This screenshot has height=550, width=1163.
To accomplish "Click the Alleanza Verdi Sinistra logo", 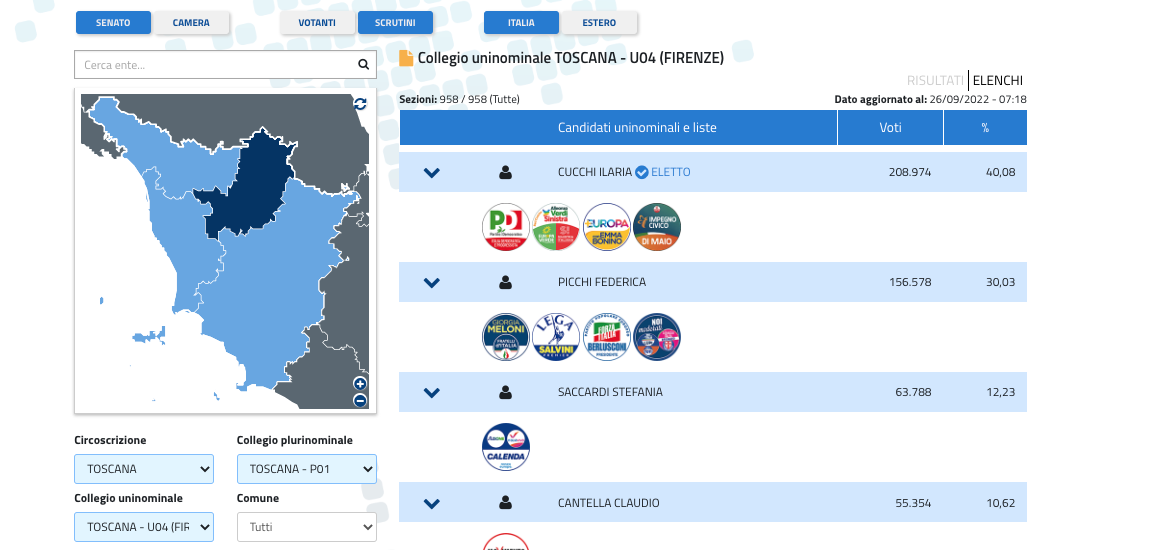I will pyautogui.click(x=556, y=227).
